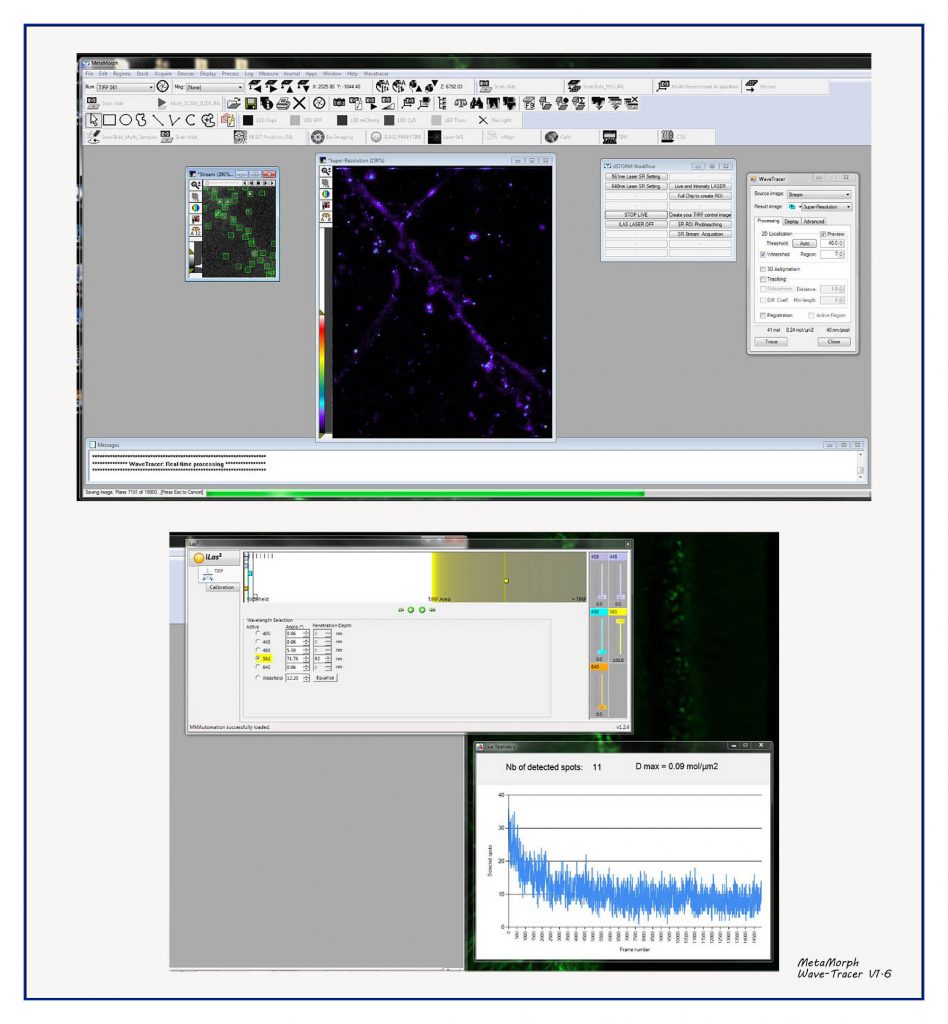Select the rectangular region tool
This screenshot has width=948, height=1024.
click(110, 120)
